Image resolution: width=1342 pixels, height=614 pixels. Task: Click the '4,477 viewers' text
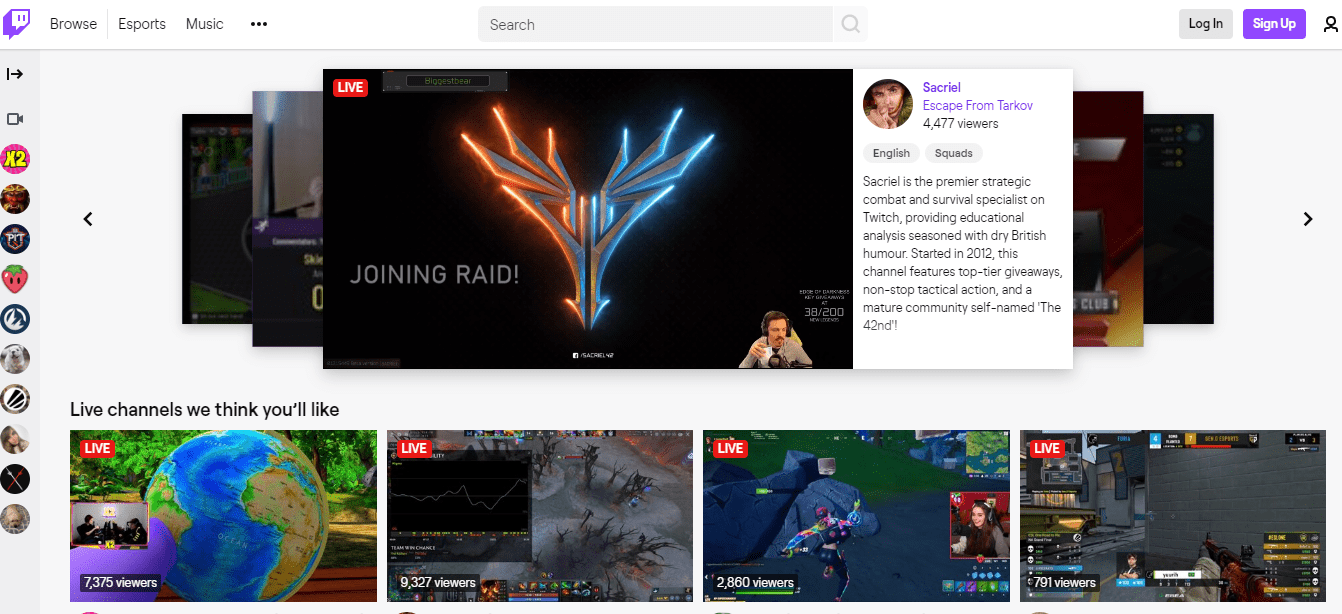pos(961,124)
